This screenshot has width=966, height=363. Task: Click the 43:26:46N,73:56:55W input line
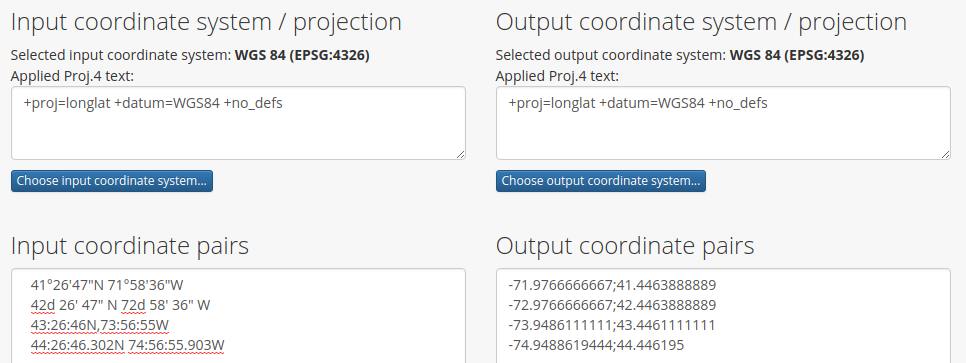point(100,325)
